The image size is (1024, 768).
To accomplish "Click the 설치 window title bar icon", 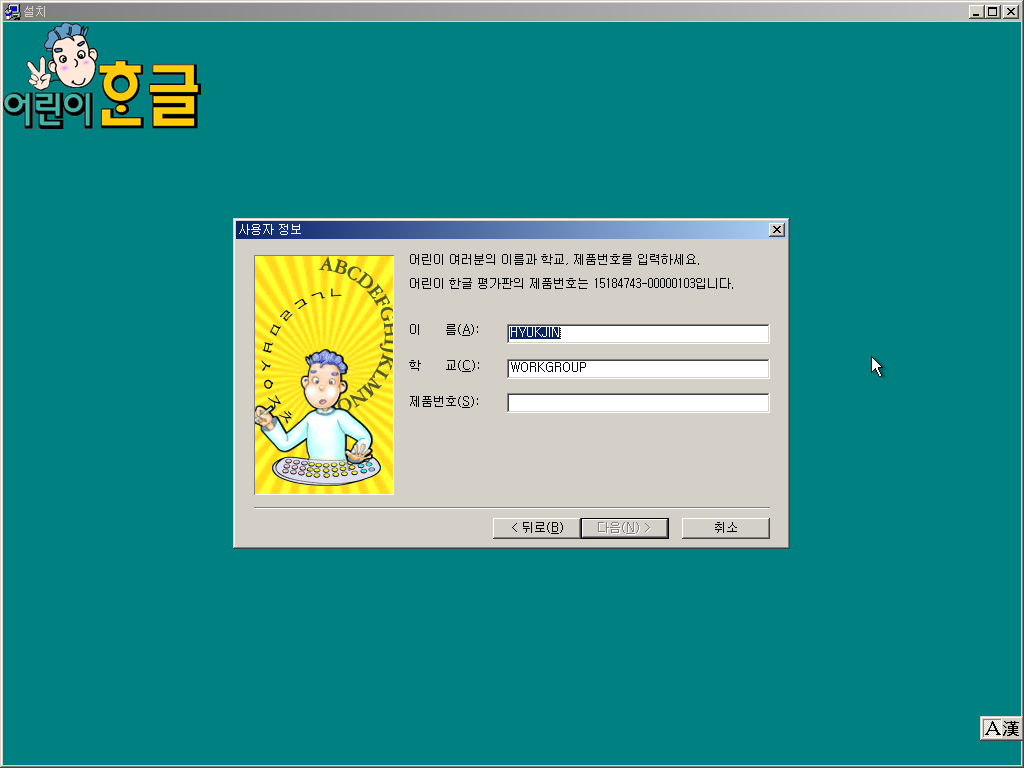I will (12, 11).
